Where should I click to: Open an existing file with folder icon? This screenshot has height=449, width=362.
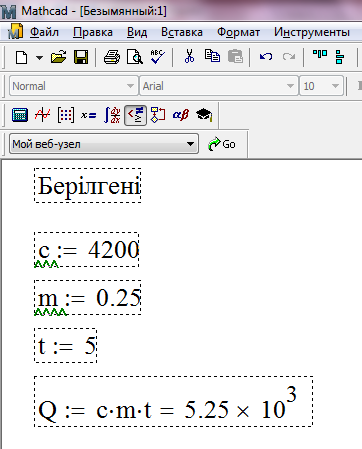(58, 57)
